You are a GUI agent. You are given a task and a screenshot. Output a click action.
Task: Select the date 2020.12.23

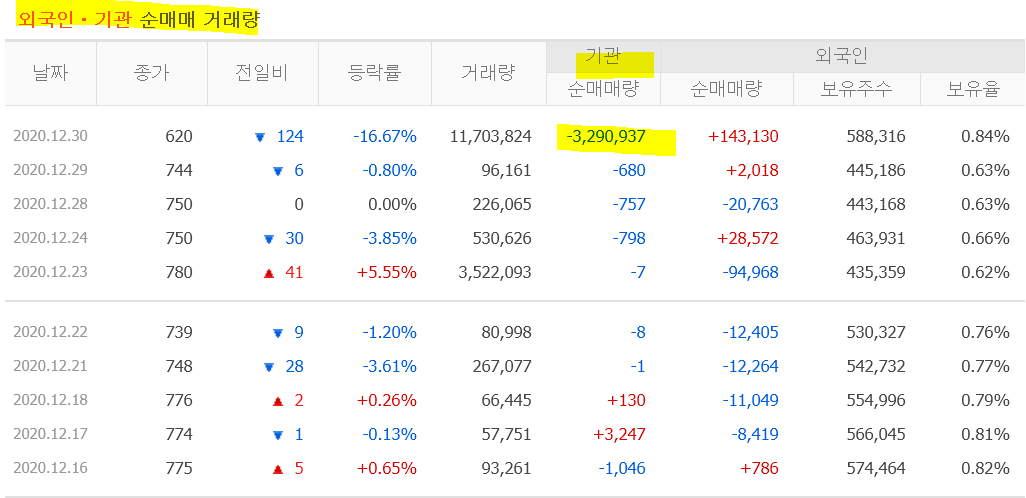tap(50, 272)
